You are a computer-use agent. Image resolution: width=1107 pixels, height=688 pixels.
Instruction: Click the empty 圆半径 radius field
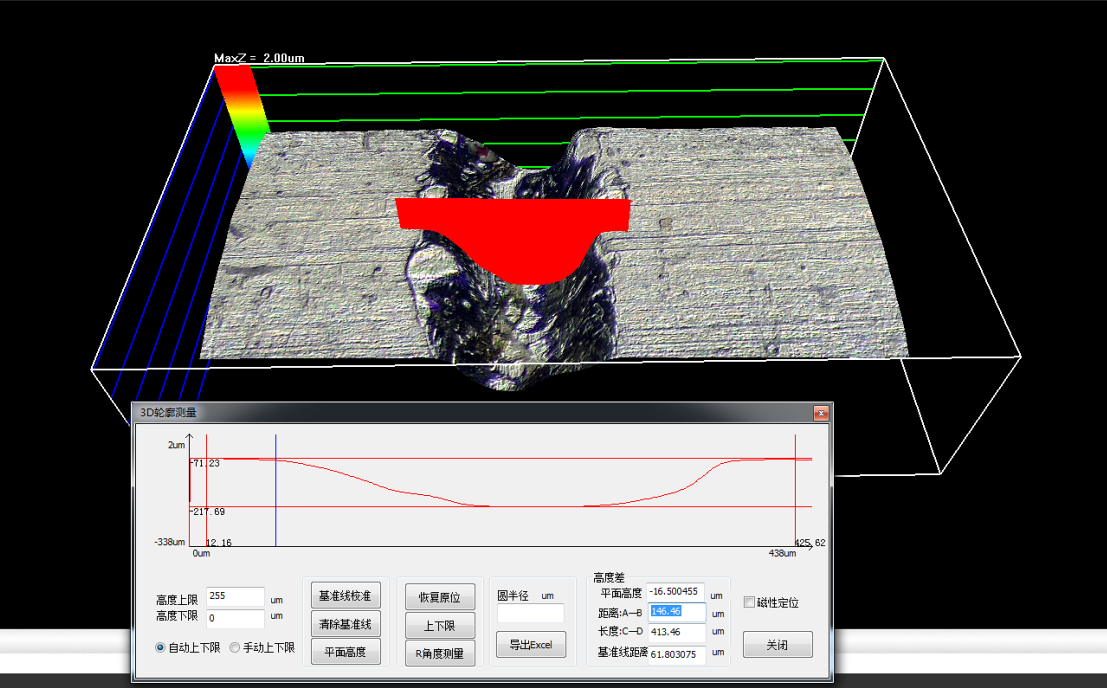pos(531,613)
